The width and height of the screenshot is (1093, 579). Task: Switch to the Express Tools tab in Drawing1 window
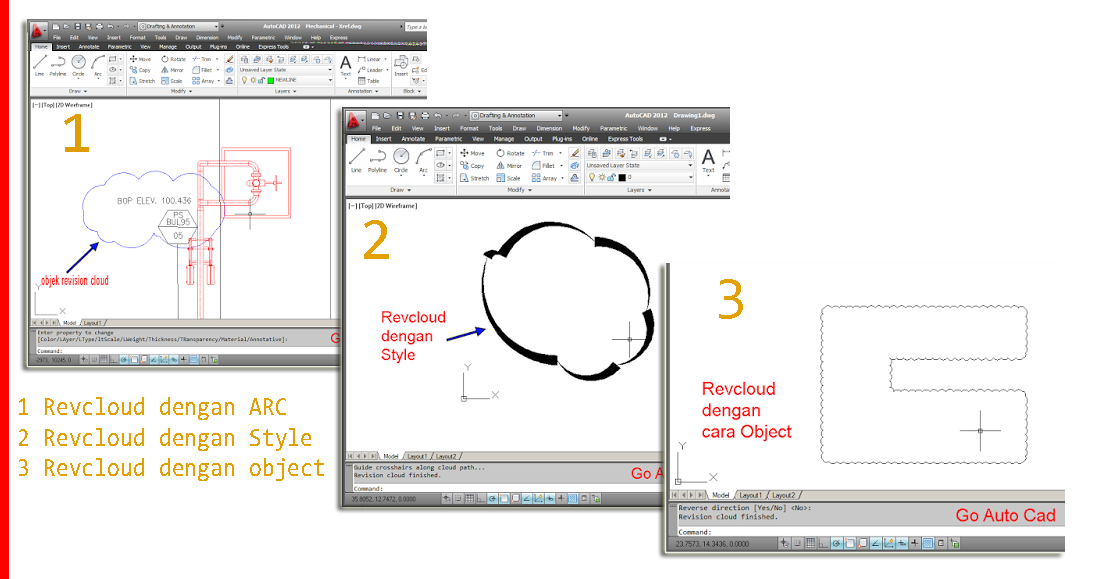[625, 139]
